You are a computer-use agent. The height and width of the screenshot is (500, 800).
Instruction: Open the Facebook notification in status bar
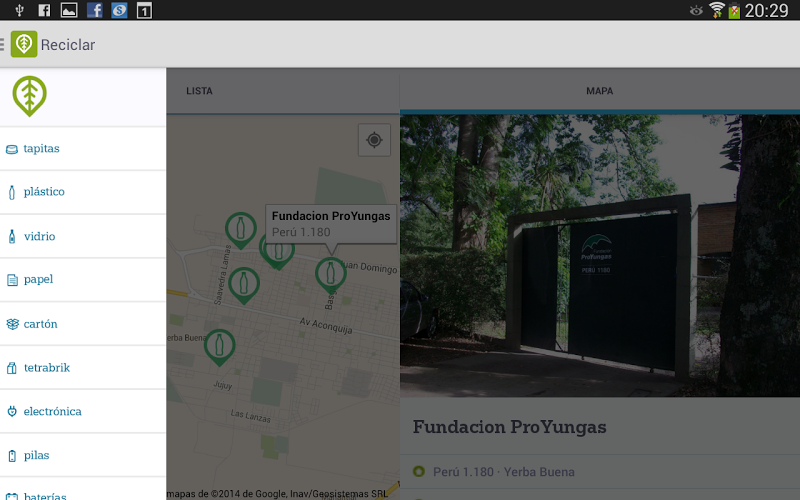coord(94,10)
